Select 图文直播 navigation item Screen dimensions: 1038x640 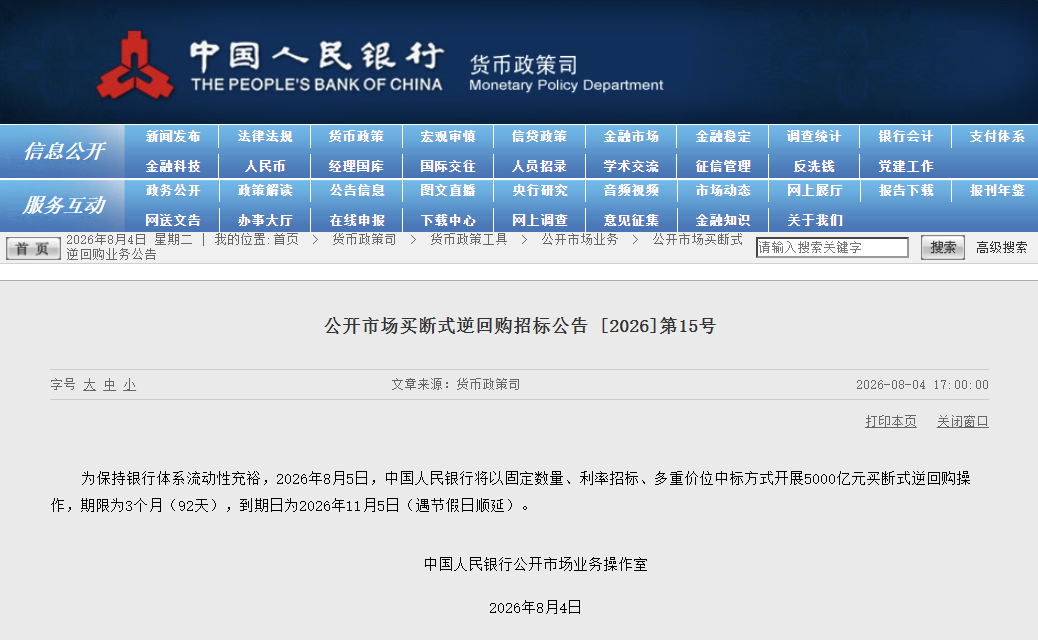point(448,191)
